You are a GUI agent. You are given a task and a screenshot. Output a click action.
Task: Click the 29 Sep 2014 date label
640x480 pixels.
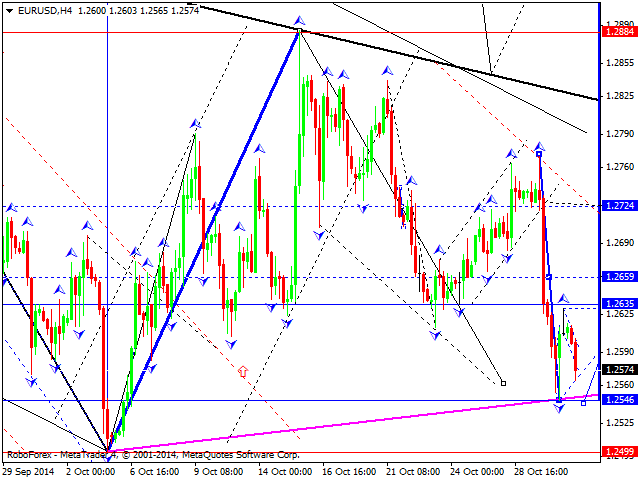[28, 471]
